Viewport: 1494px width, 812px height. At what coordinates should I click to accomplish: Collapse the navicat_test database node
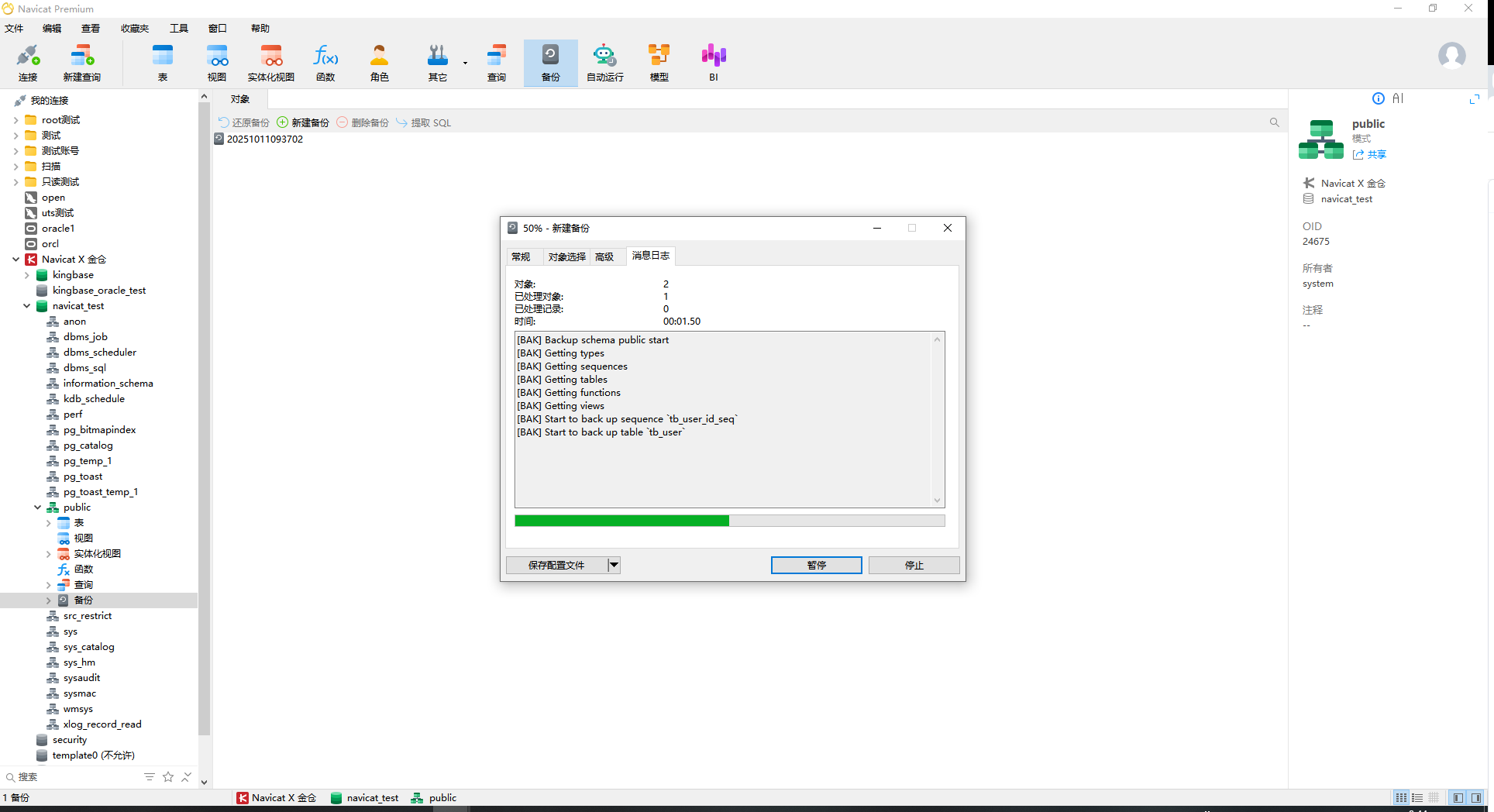coord(26,306)
